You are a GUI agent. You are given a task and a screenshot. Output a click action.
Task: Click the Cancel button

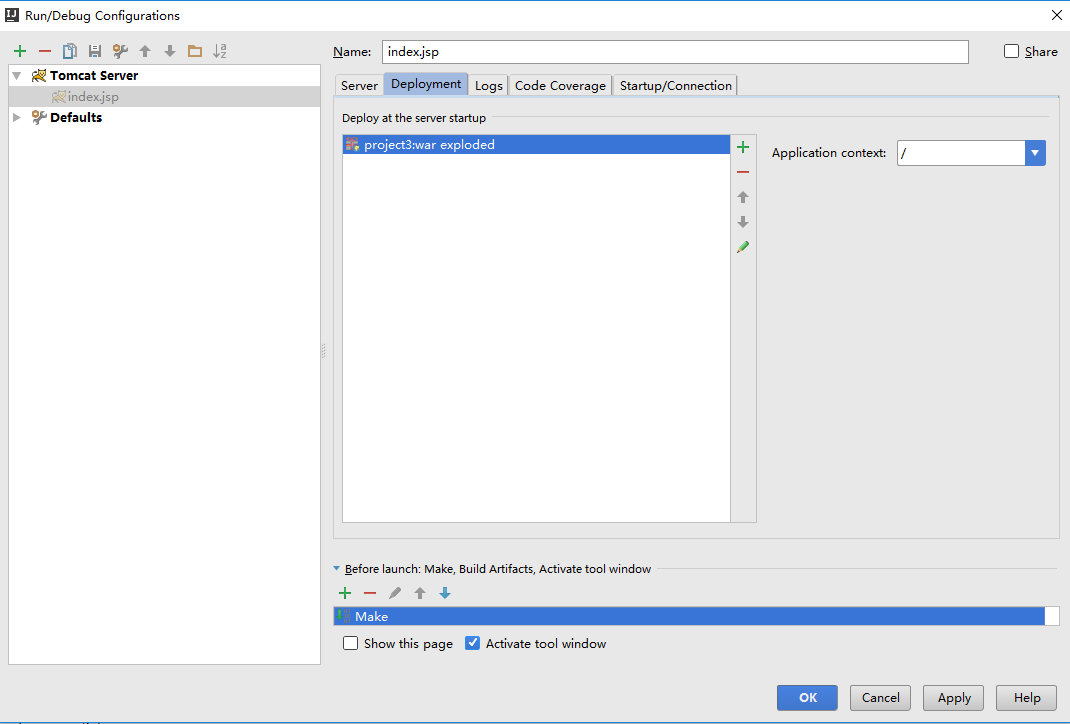880,697
